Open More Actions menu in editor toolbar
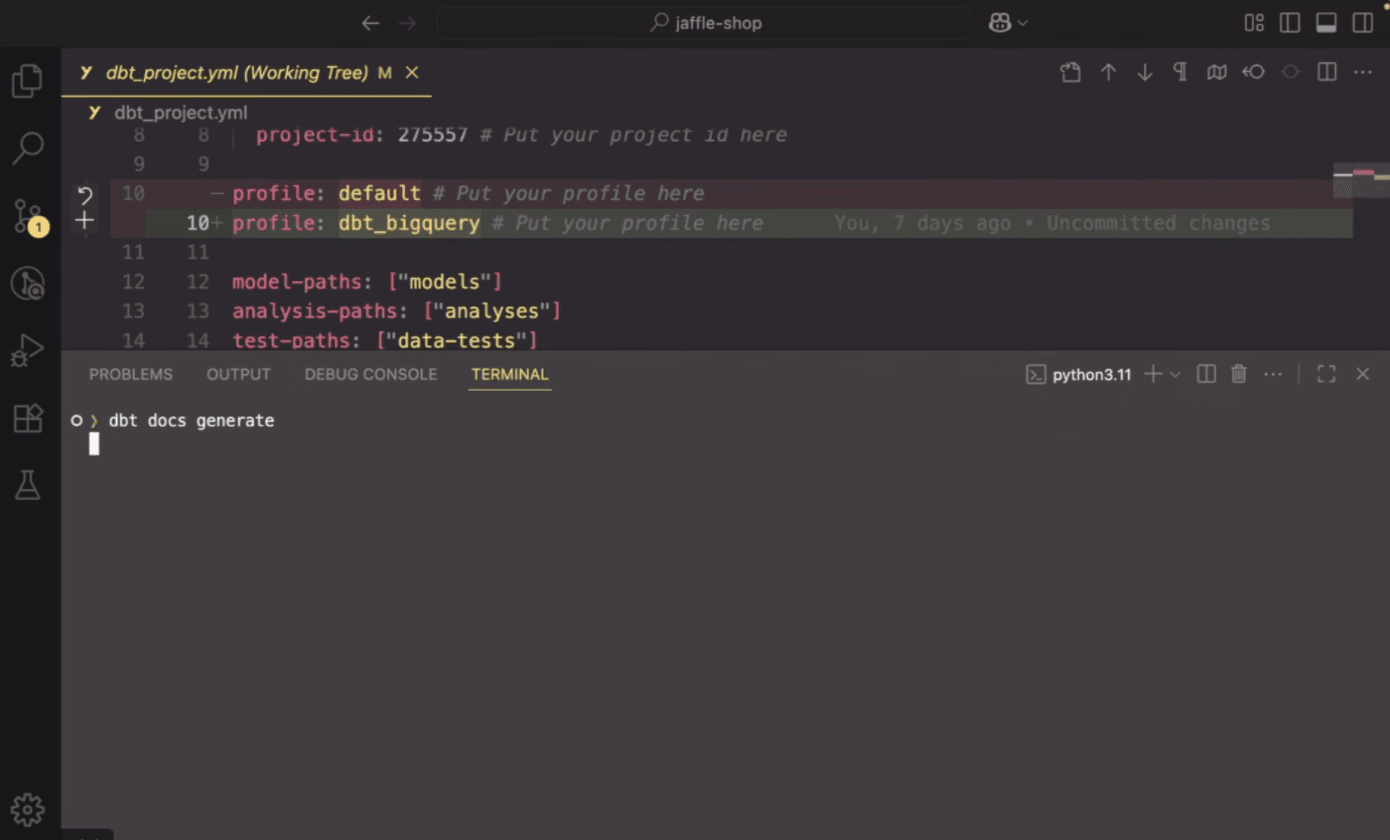 point(1362,73)
